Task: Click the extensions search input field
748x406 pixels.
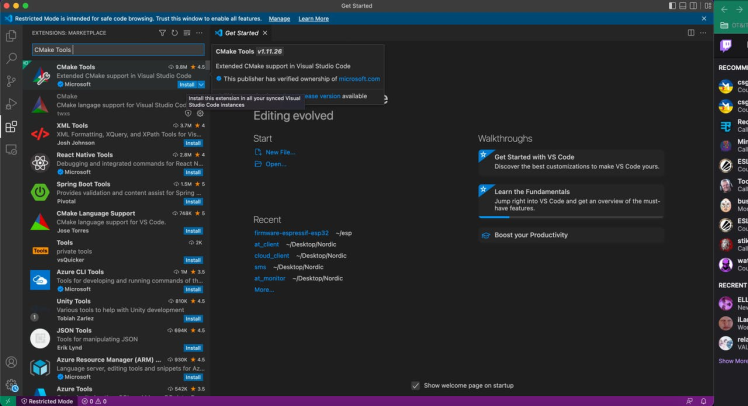Action: (118, 50)
